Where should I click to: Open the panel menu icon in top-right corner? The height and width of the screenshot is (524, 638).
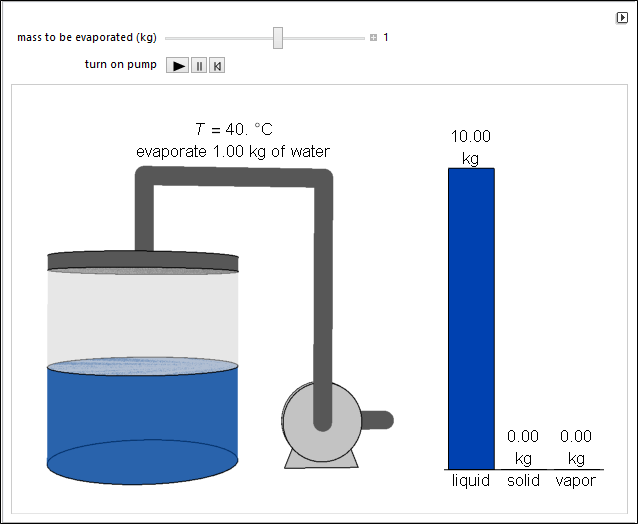[621, 18]
